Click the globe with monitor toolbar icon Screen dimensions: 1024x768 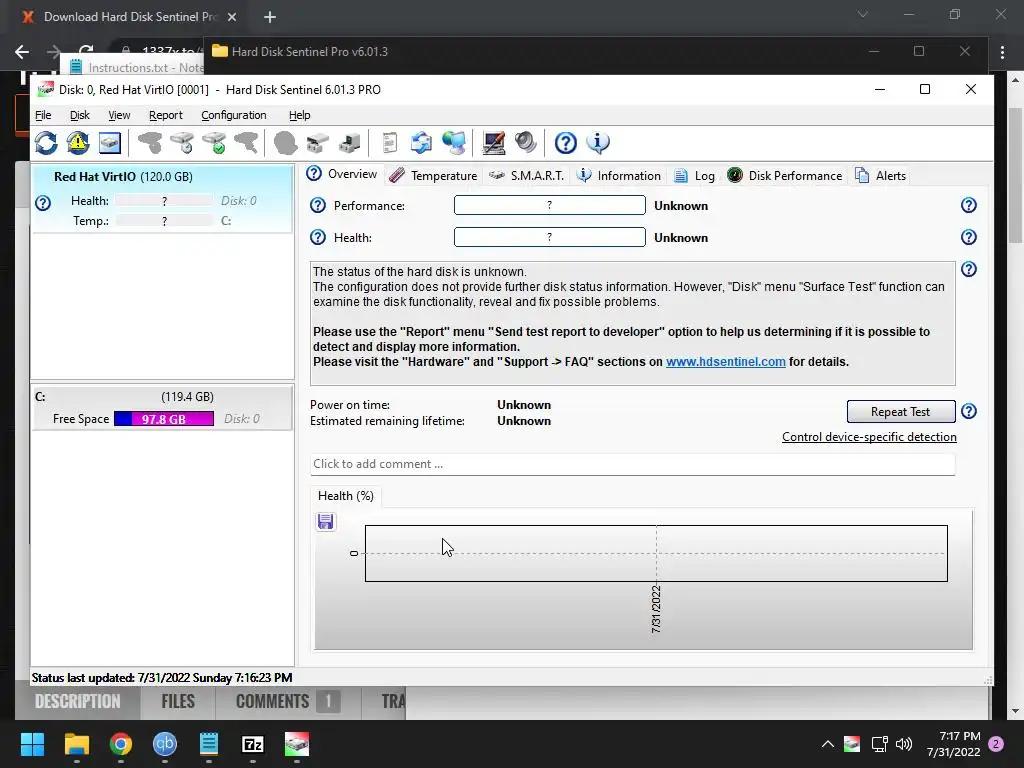(x=454, y=142)
